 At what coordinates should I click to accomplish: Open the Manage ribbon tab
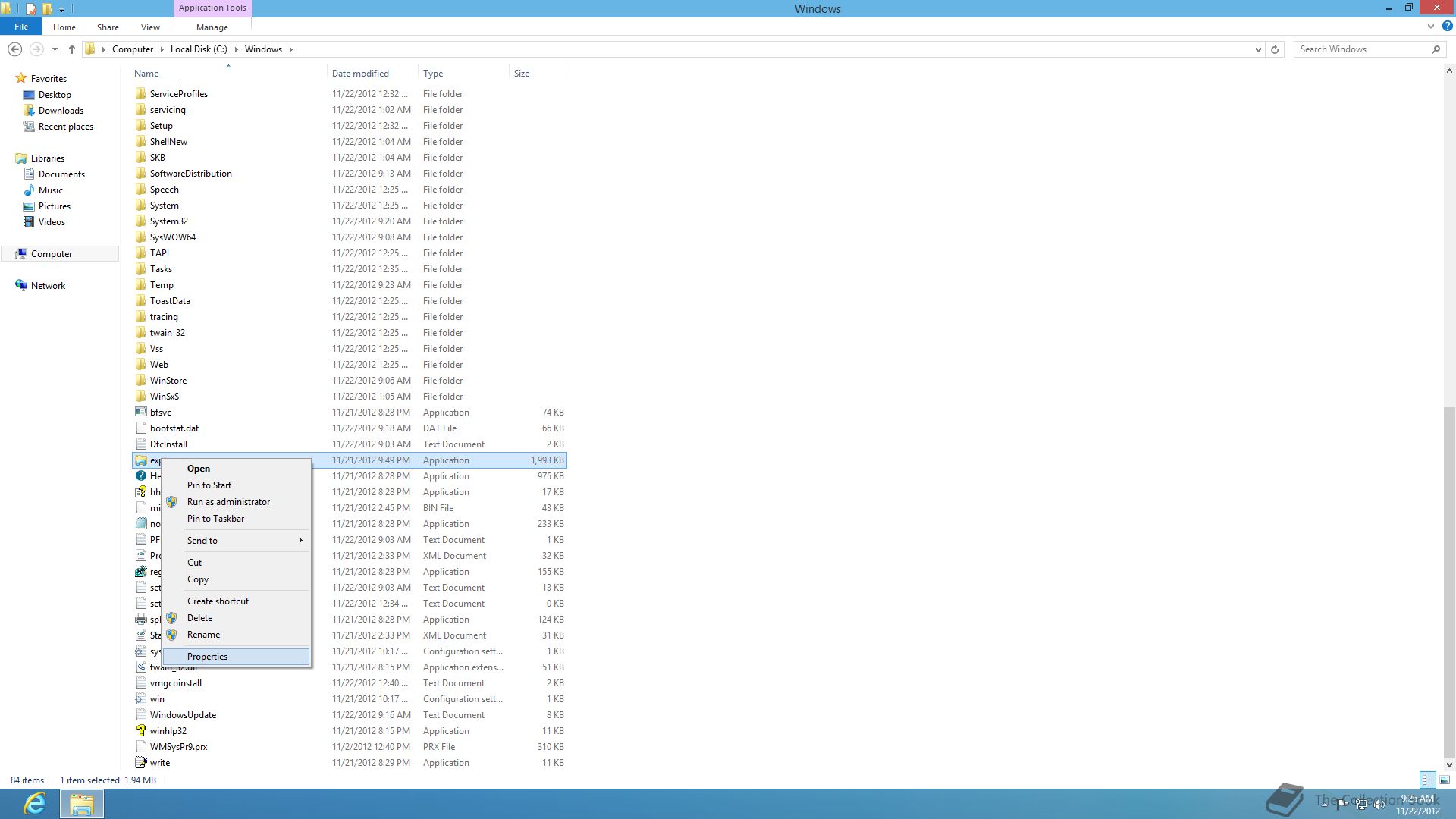tap(212, 27)
